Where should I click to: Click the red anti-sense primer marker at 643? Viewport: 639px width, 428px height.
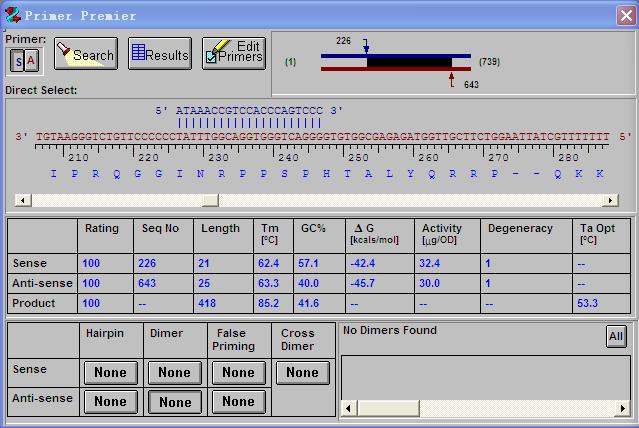(451, 80)
